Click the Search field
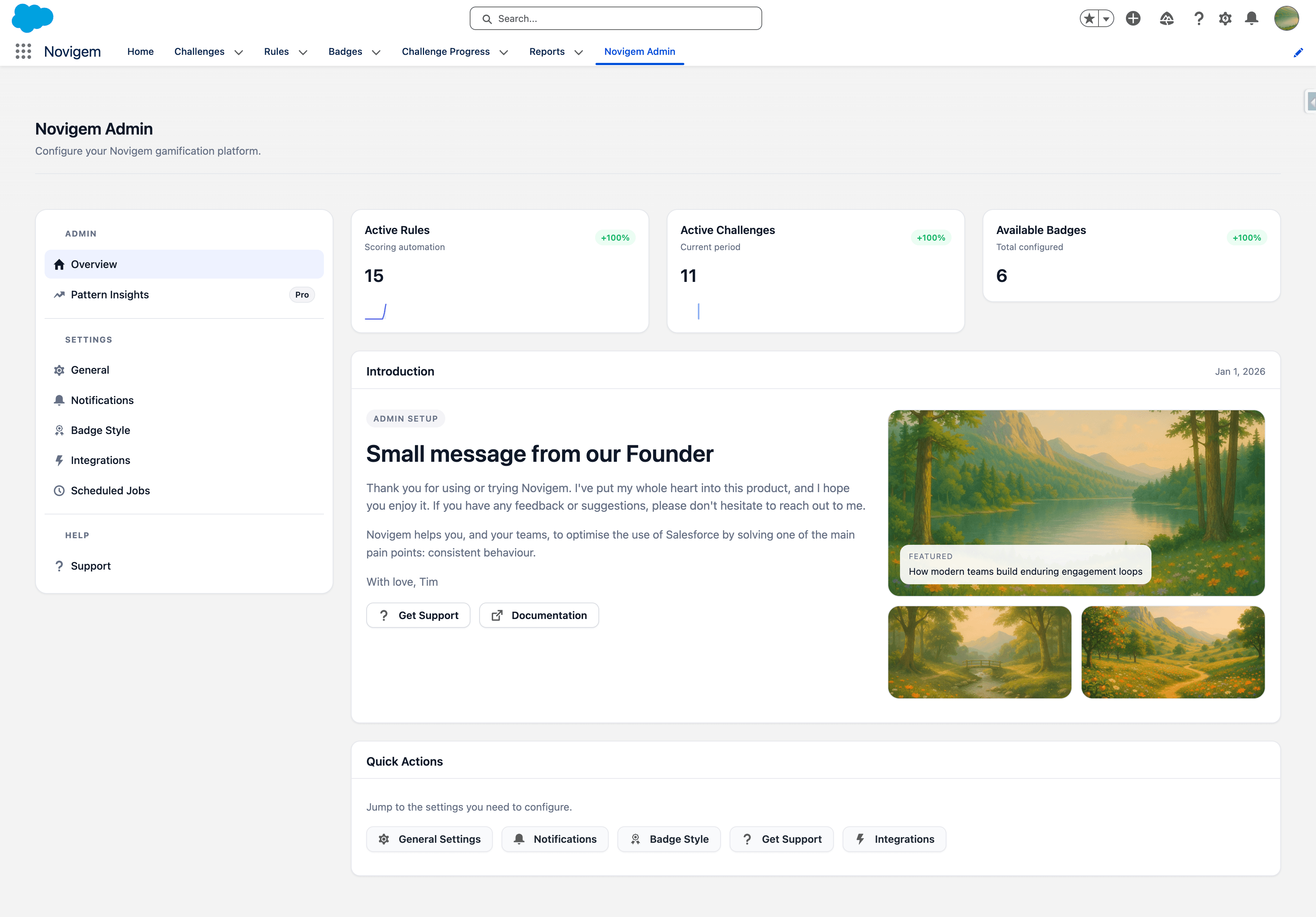The image size is (1316, 917). point(616,18)
